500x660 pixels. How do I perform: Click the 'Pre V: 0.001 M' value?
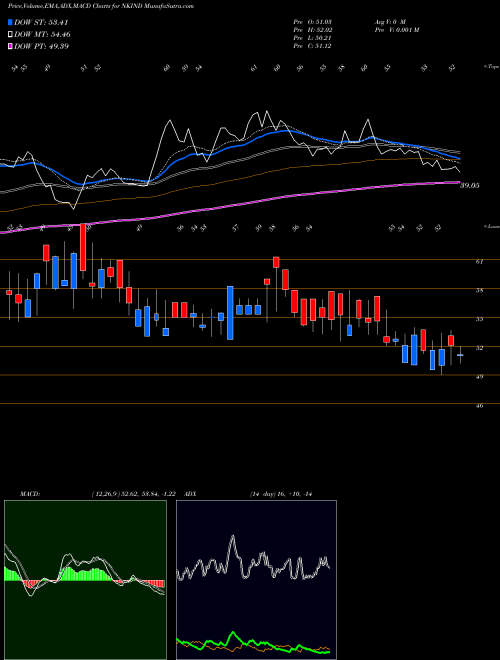pyautogui.click(x=396, y=30)
